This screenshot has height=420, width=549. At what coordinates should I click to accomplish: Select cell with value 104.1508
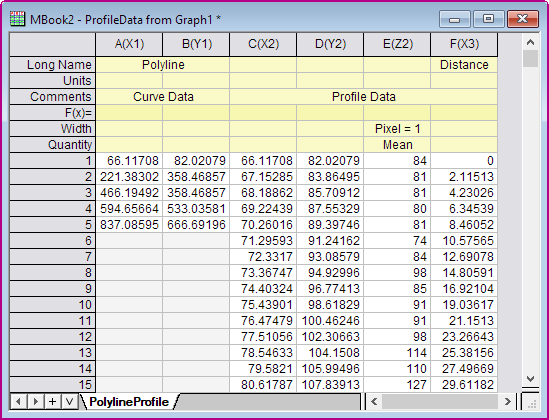330,353
